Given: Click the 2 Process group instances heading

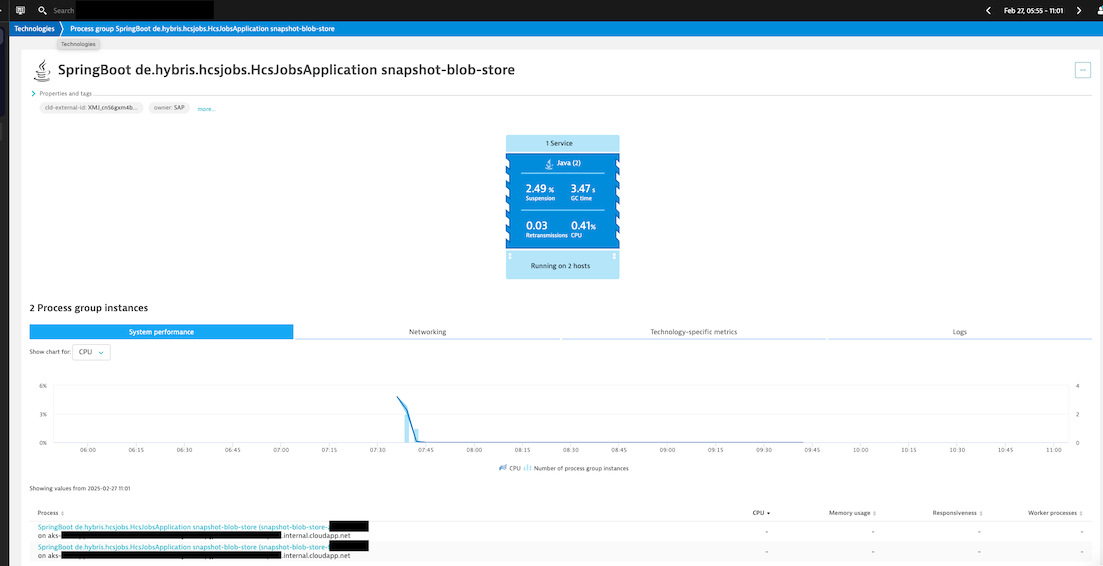Looking at the screenshot, I should [x=89, y=308].
